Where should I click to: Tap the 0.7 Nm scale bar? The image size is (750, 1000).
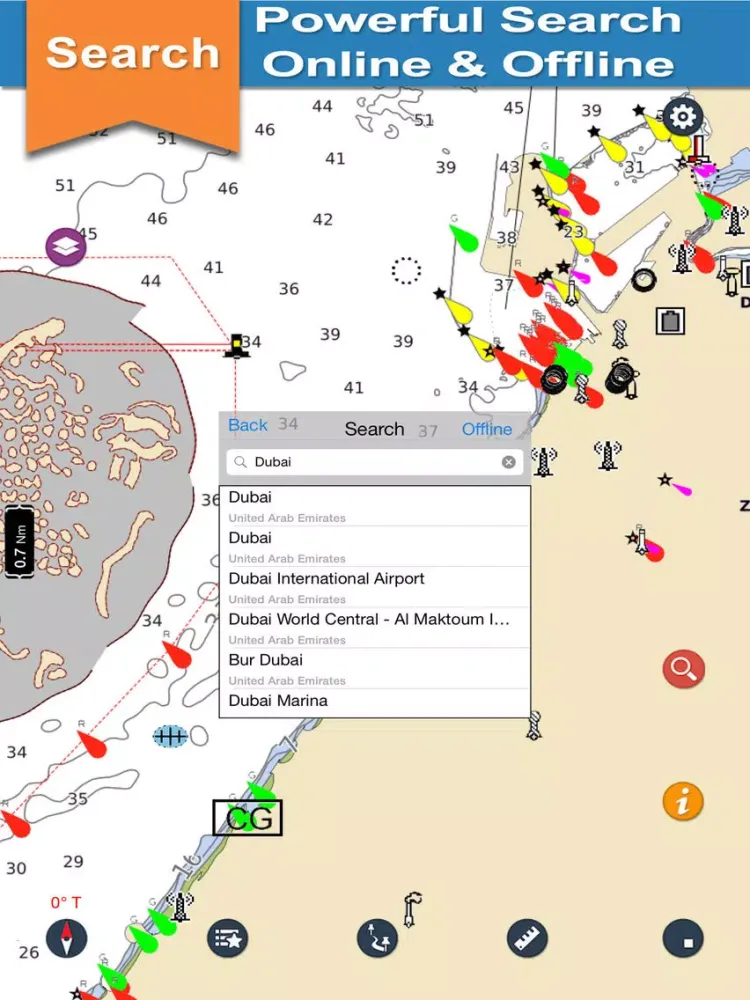[x=20, y=541]
